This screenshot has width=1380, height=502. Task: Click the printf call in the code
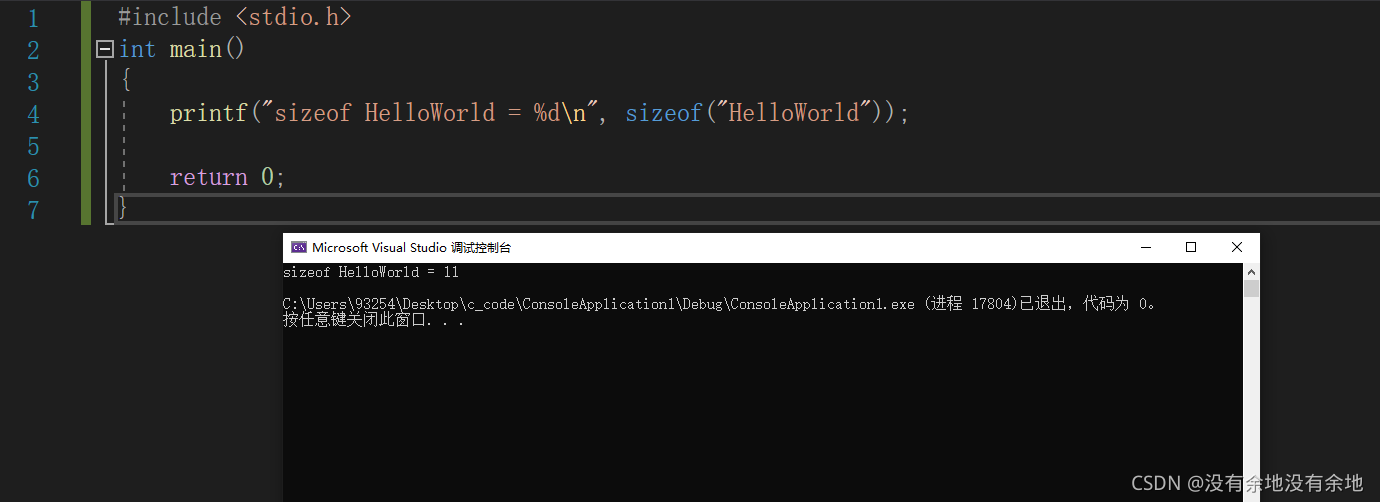pyautogui.click(x=208, y=113)
